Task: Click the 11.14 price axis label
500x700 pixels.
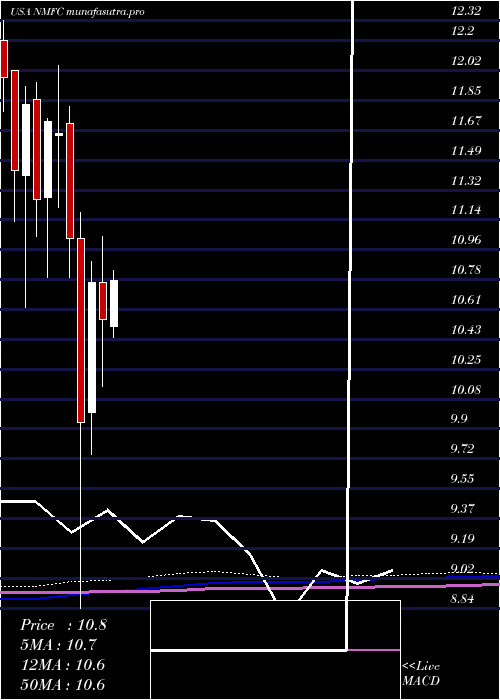Action: pos(466,210)
